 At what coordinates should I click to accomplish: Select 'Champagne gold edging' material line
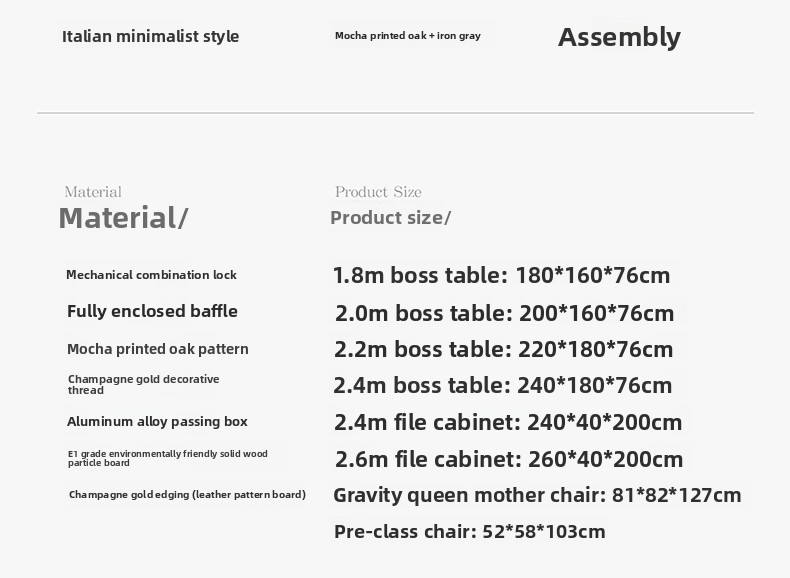click(x=187, y=494)
